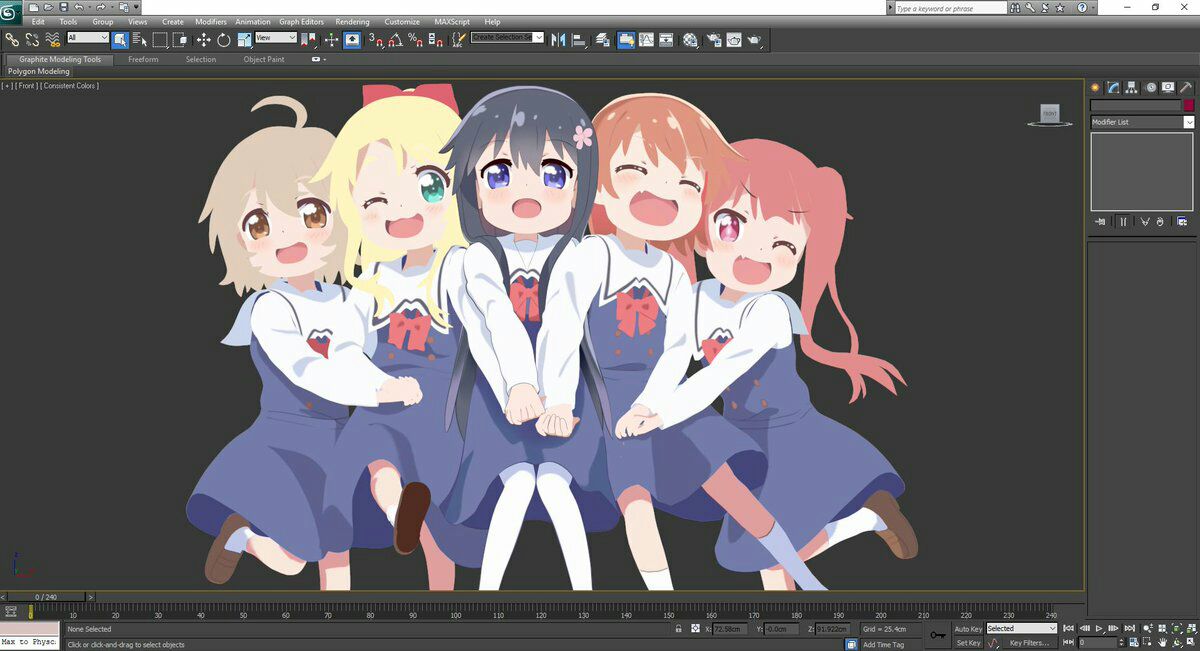Click the Use Pivot Point Center icon
This screenshot has width=1200, height=651.
tap(308, 40)
